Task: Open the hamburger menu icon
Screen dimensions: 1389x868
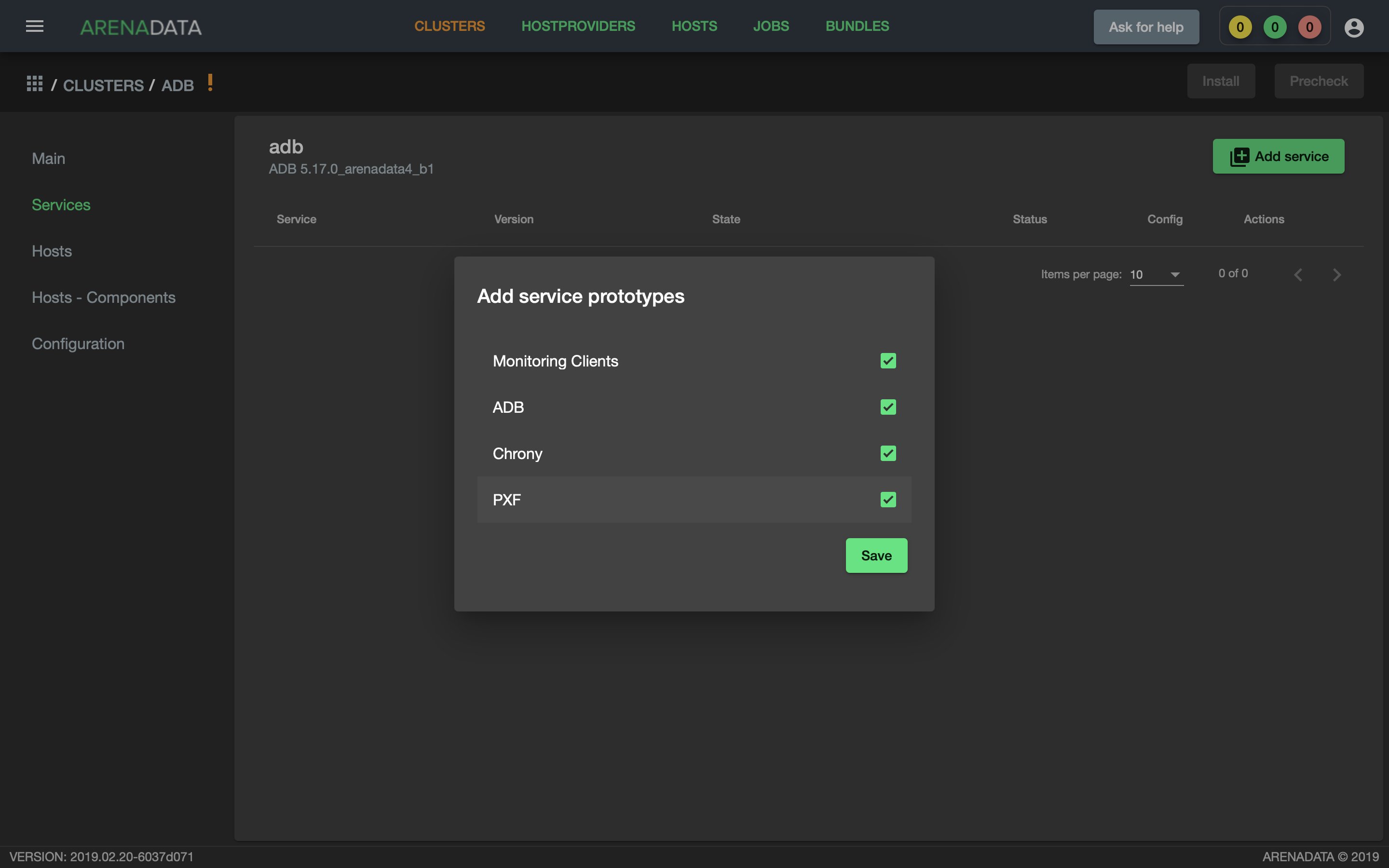Action: click(x=34, y=27)
